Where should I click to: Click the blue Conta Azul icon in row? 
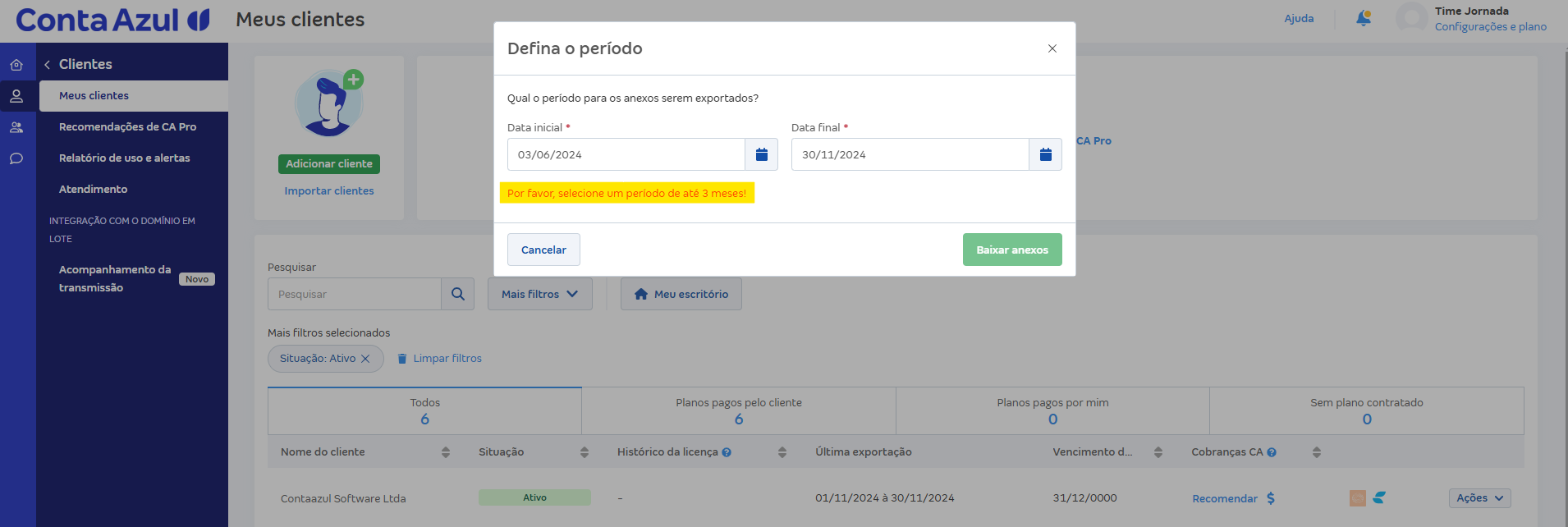point(1379,497)
